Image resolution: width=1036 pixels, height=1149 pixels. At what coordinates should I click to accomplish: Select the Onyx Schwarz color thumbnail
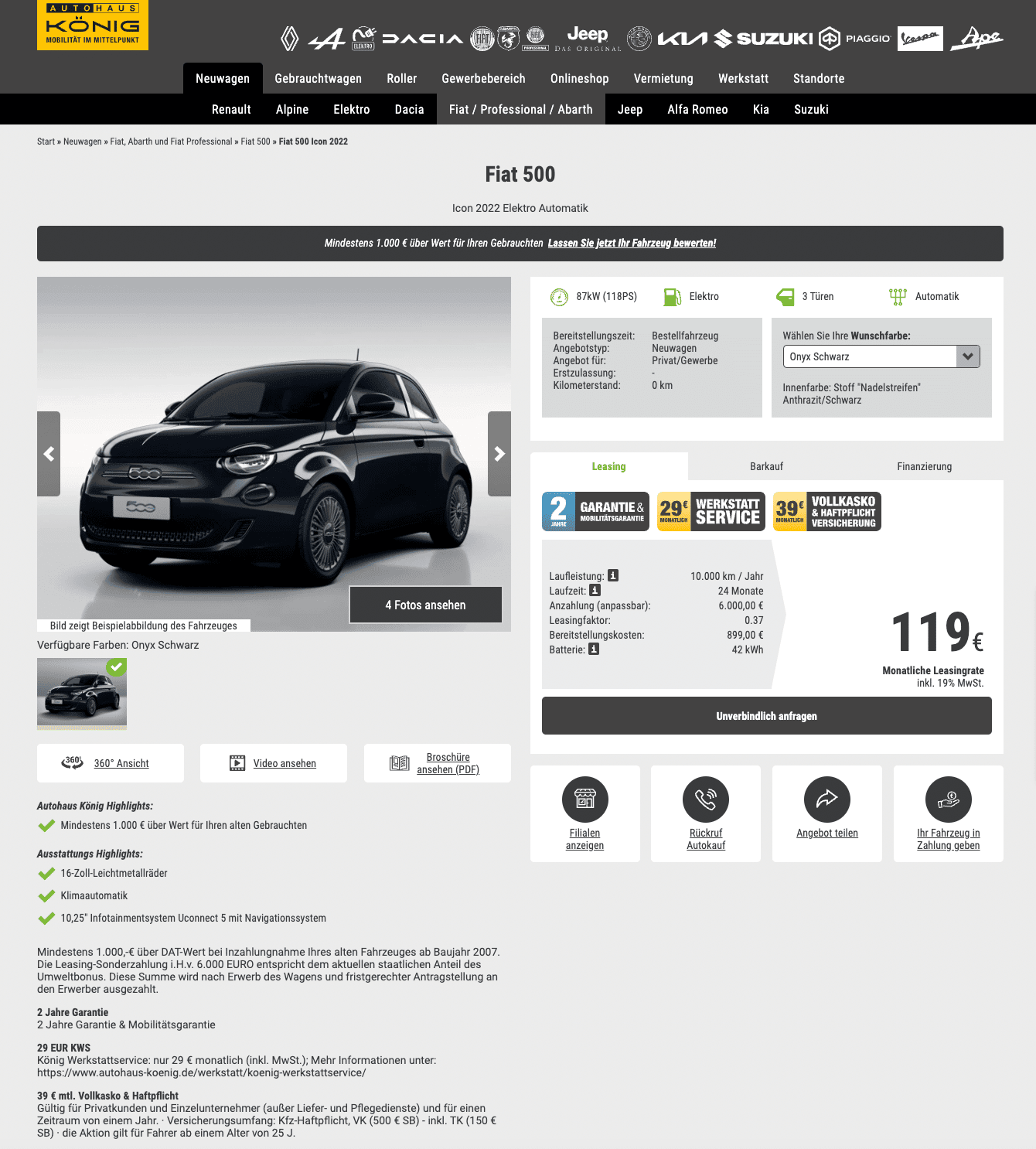82,694
